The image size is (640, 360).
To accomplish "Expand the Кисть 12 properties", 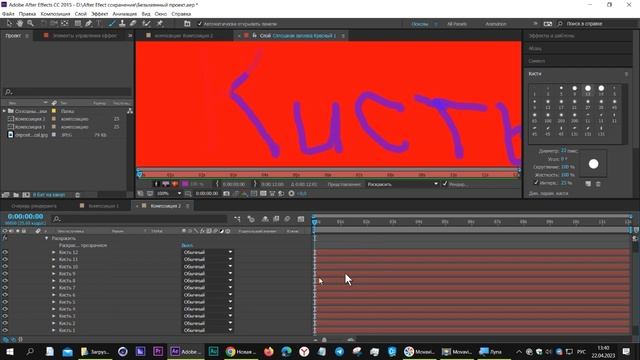I will [x=53, y=253].
